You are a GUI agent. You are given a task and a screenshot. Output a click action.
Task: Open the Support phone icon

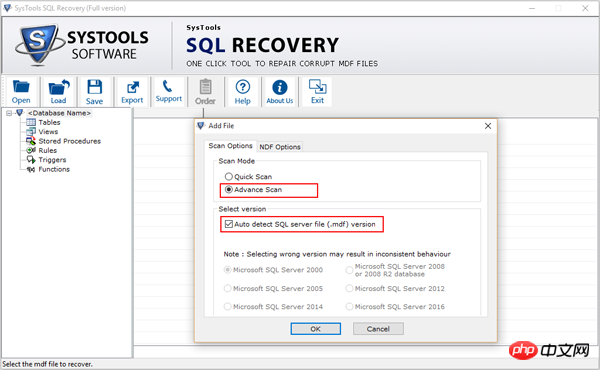point(168,91)
